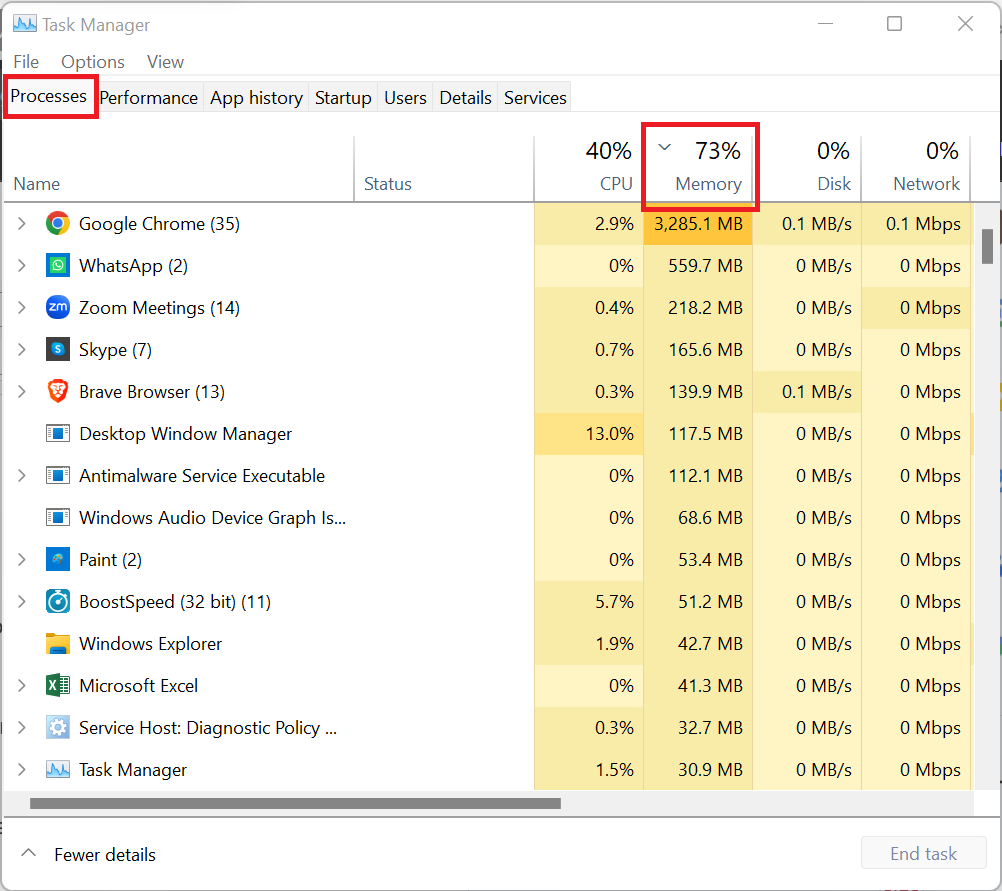The image size is (1002, 891).
Task: Switch to the Performance tab
Action: point(148,98)
